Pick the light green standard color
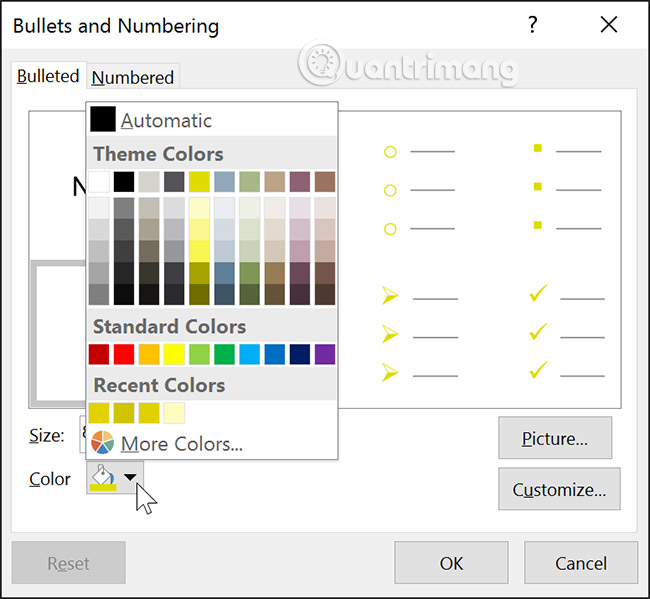This screenshot has height=599, width=650. pyautogui.click(x=199, y=354)
